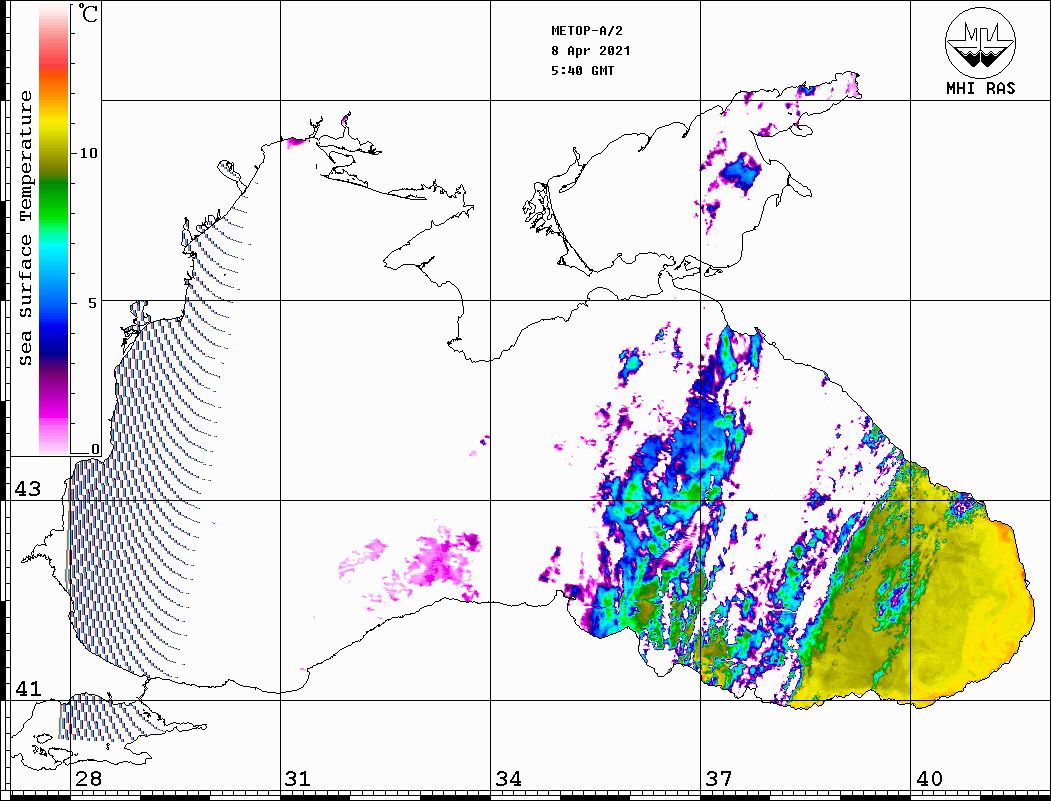This screenshot has width=1051, height=801.
Task: Click longitude label 40 on bottom axis
Action: pos(929,779)
